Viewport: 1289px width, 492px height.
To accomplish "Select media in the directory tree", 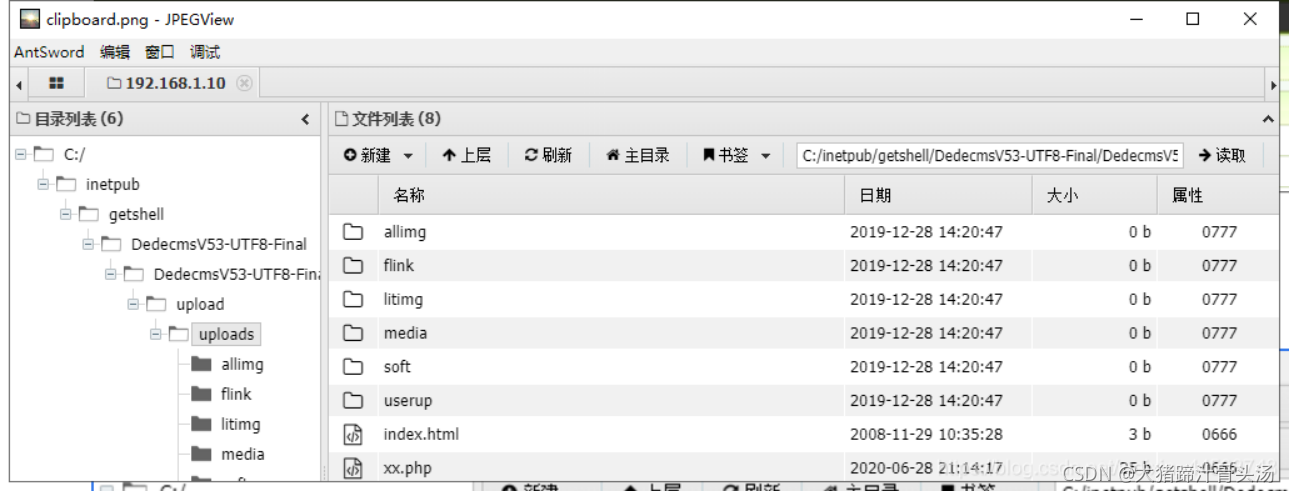I will click(x=243, y=454).
